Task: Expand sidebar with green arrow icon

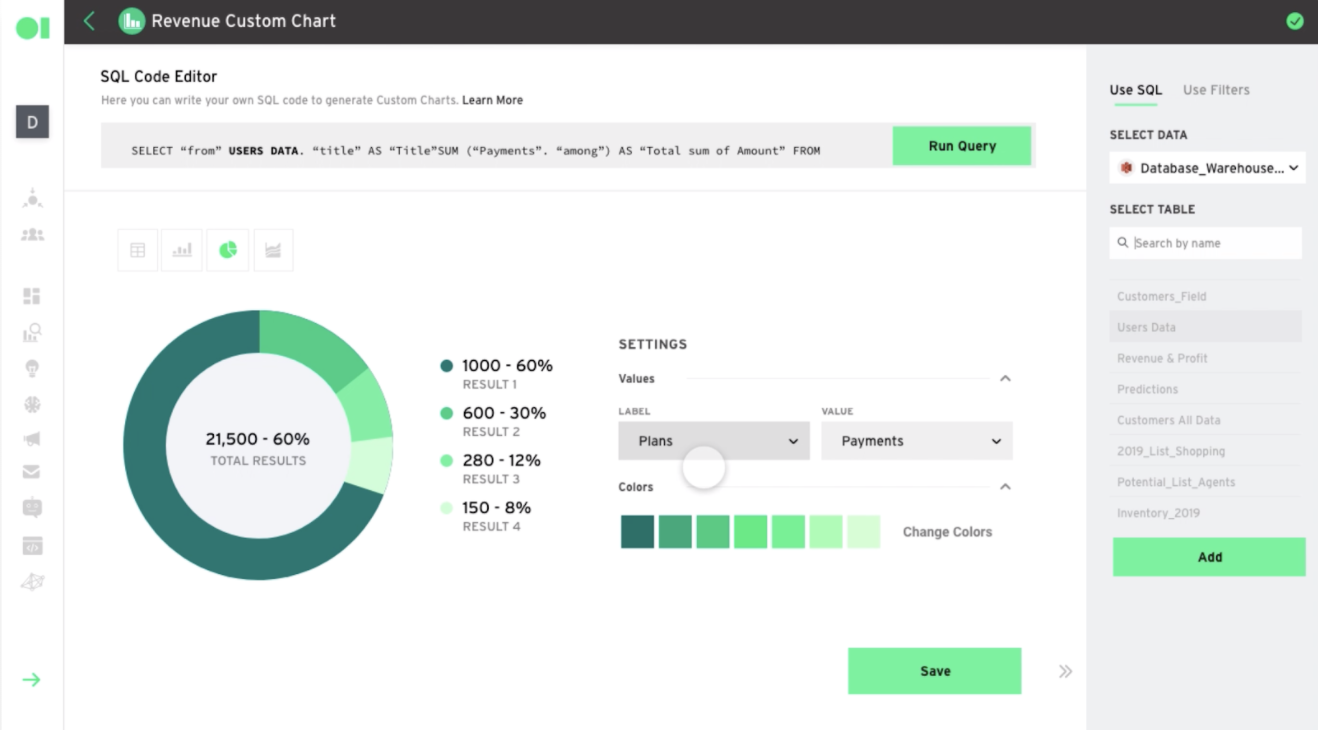Action: point(32,680)
